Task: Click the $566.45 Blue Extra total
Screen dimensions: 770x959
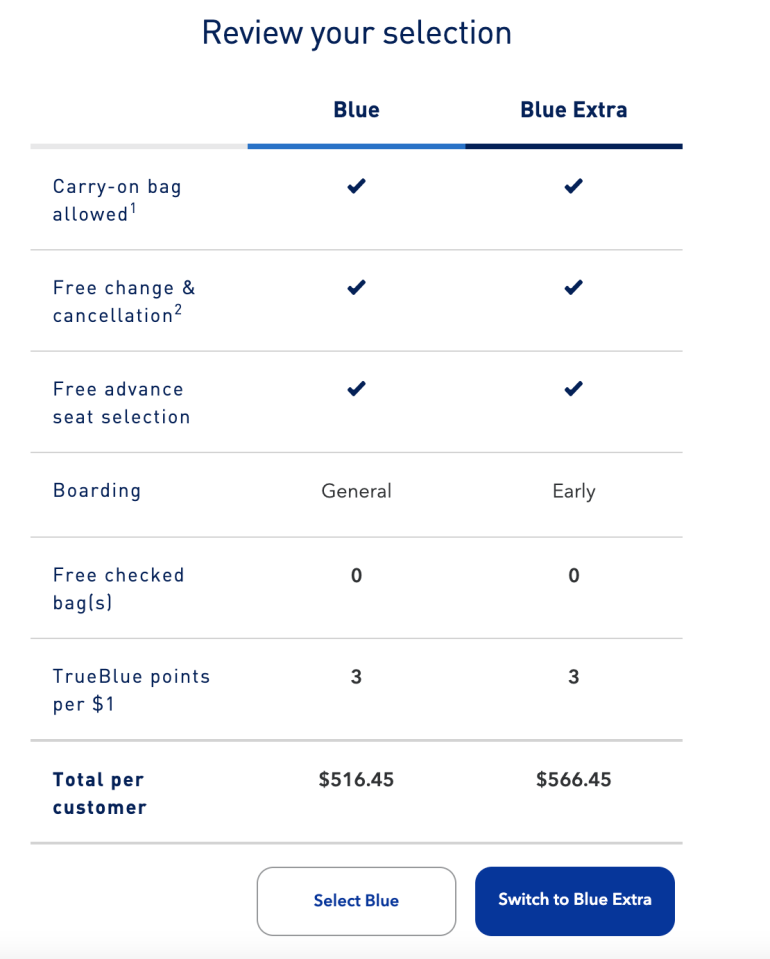Action: point(573,779)
